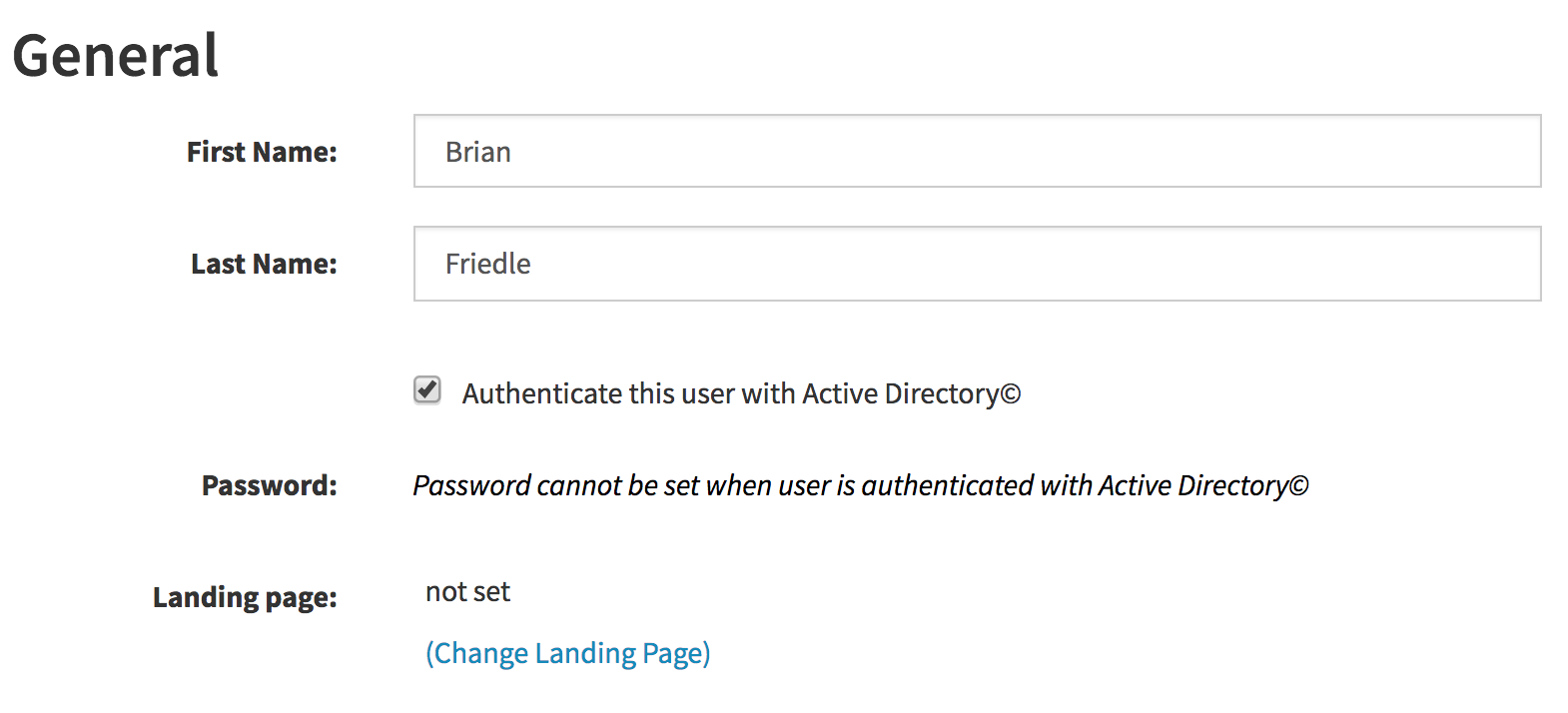Click the italic 'Password cannot be set' notice
Viewport: 1568px width, 713px height.
coord(861,485)
